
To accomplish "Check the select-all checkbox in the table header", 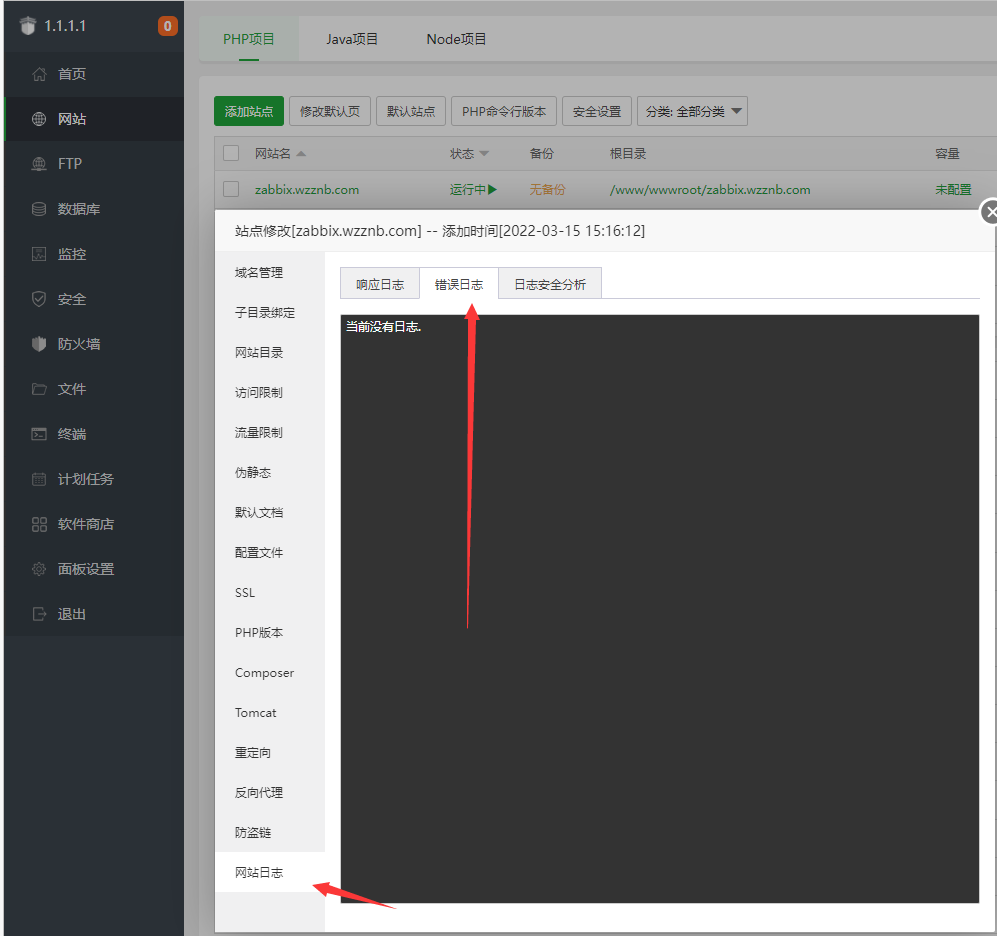I will (x=231, y=153).
